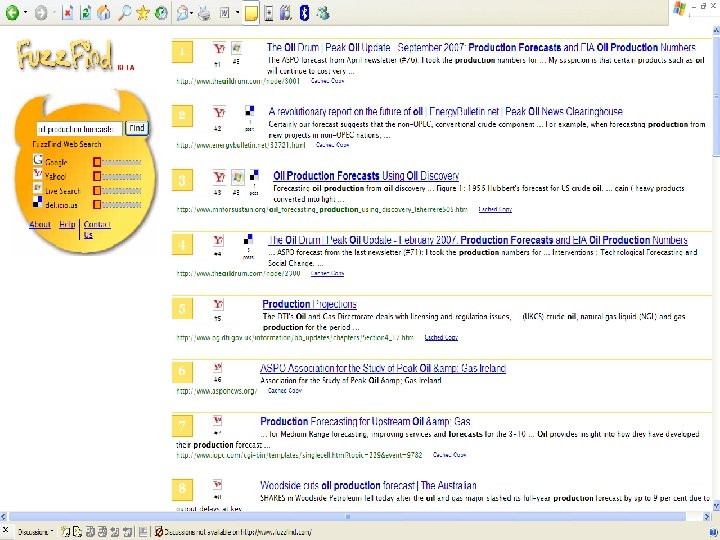Click the FuzzFind search input field

[x=79, y=129]
